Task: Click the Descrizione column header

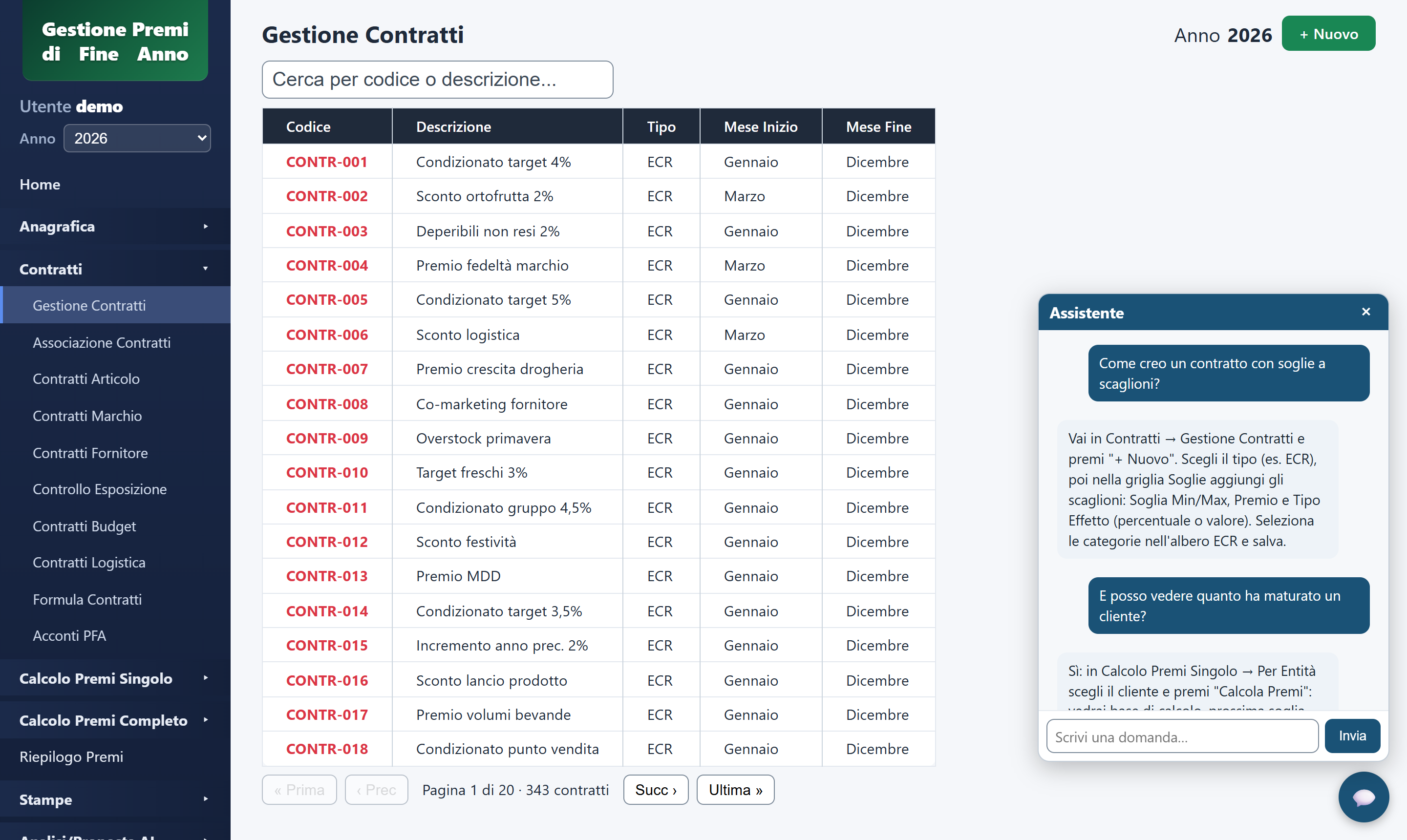Action: click(x=507, y=126)
